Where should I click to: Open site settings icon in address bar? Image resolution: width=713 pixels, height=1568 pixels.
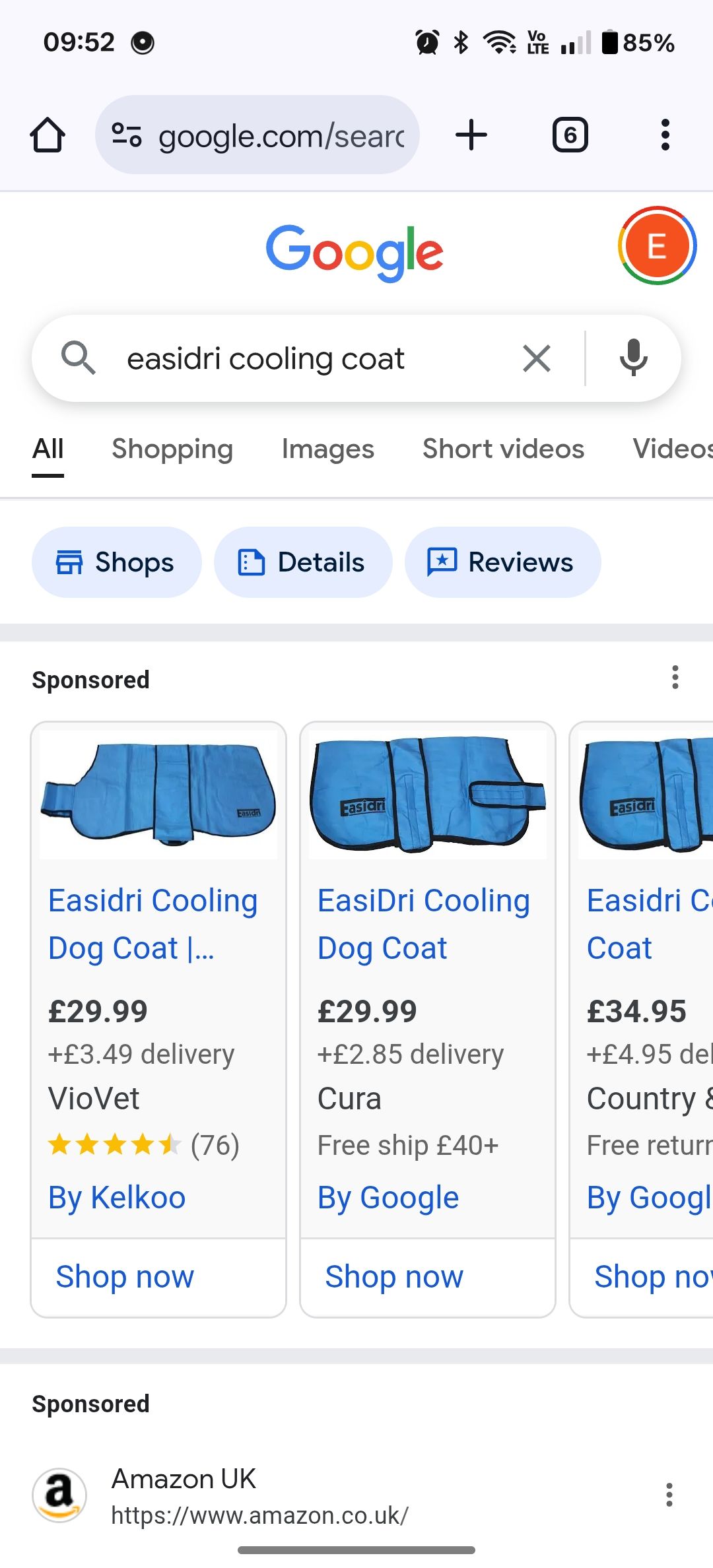(x=126, y=135)
